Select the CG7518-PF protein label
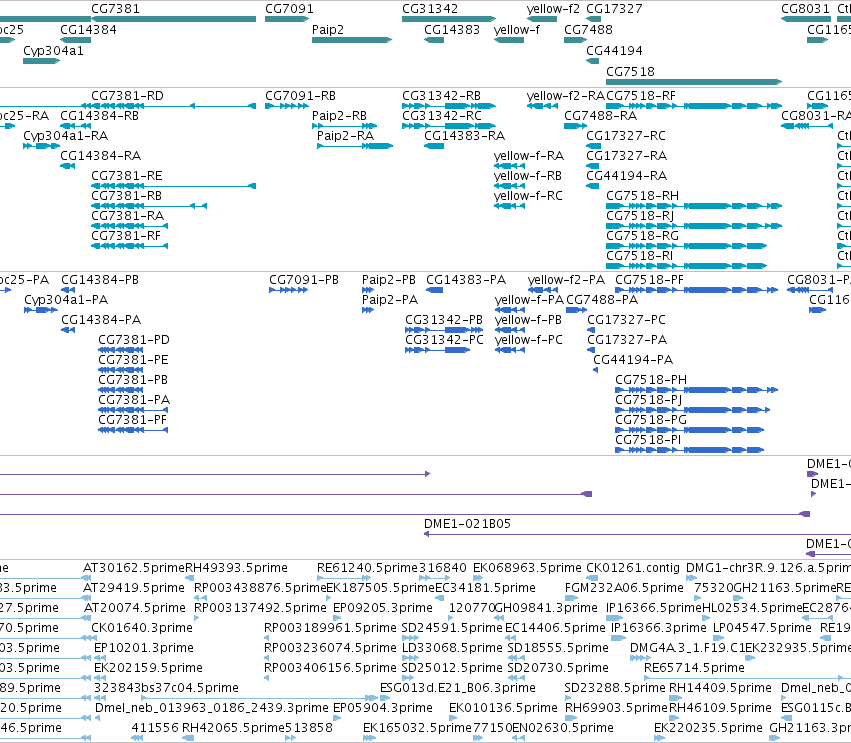The width and height of the screenshot is (851, 743). (x=649, y=280)
